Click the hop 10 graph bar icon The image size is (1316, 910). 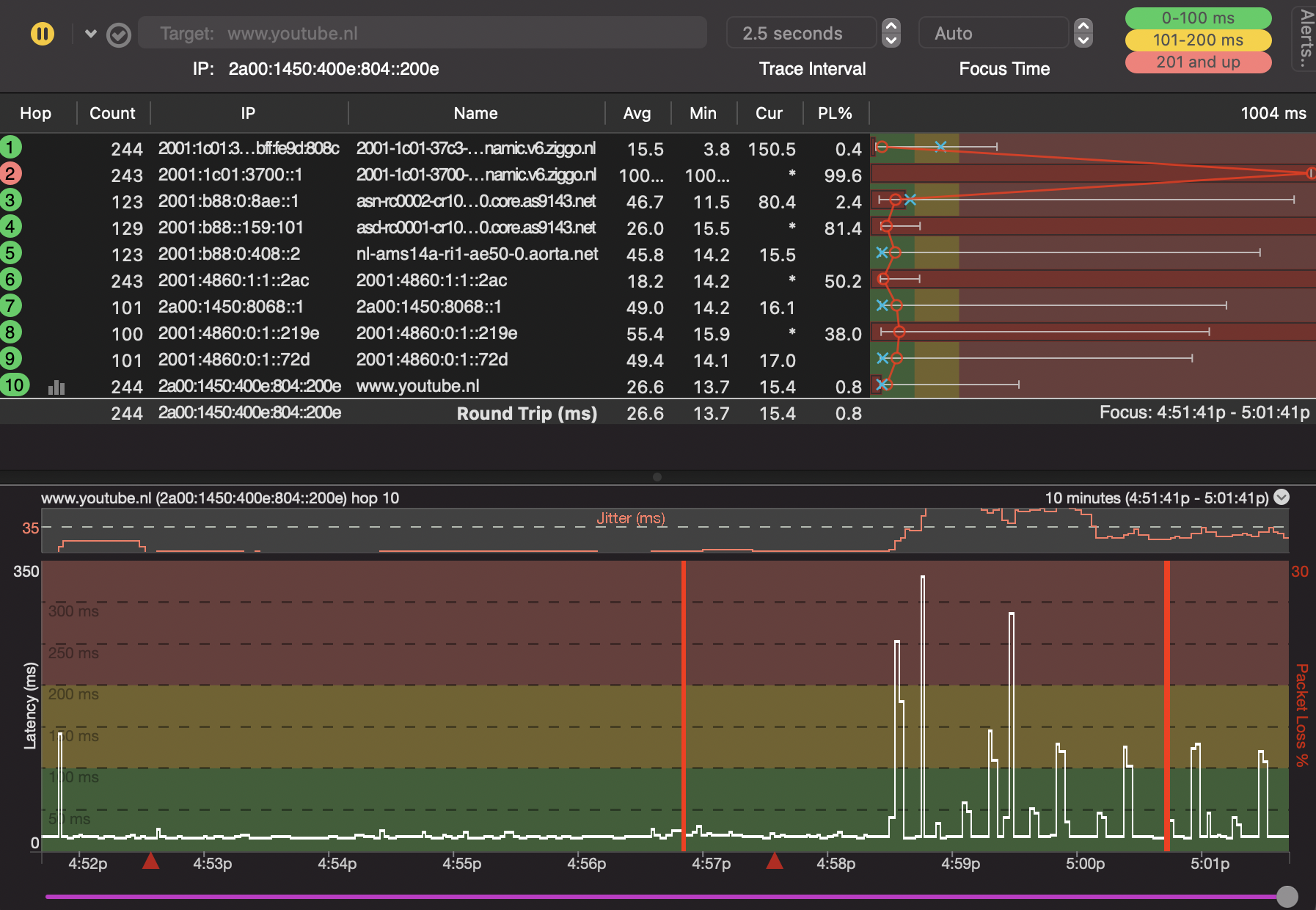[56, 387]
